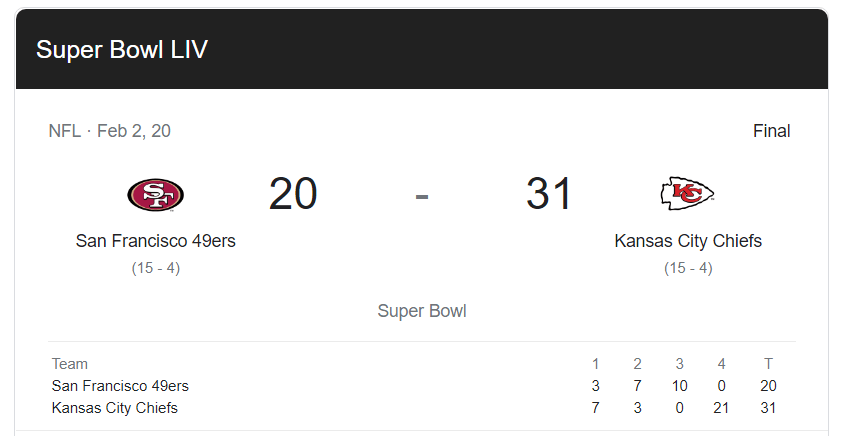Click the 49ers third quarter score 10
Image resolution: width=849 pixels, height=436 pixels.
click(x=679, y=386)
